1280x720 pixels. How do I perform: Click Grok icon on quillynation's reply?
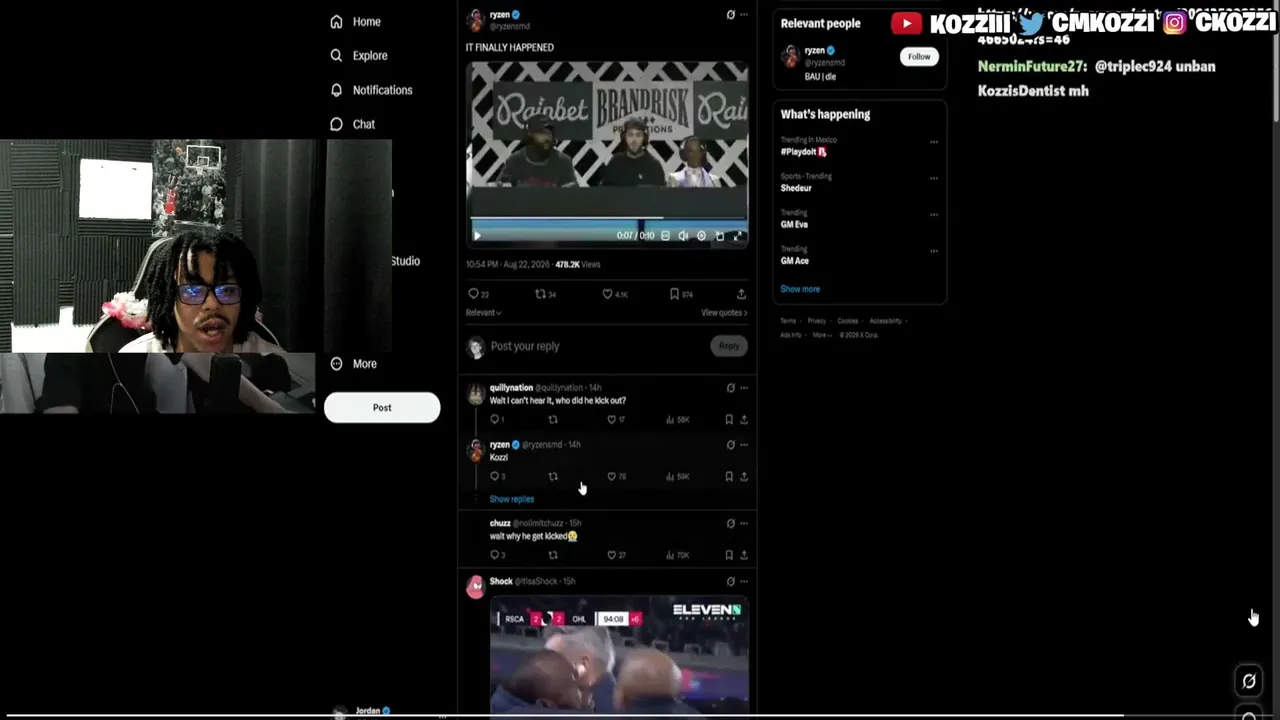[x=730, y=388]
